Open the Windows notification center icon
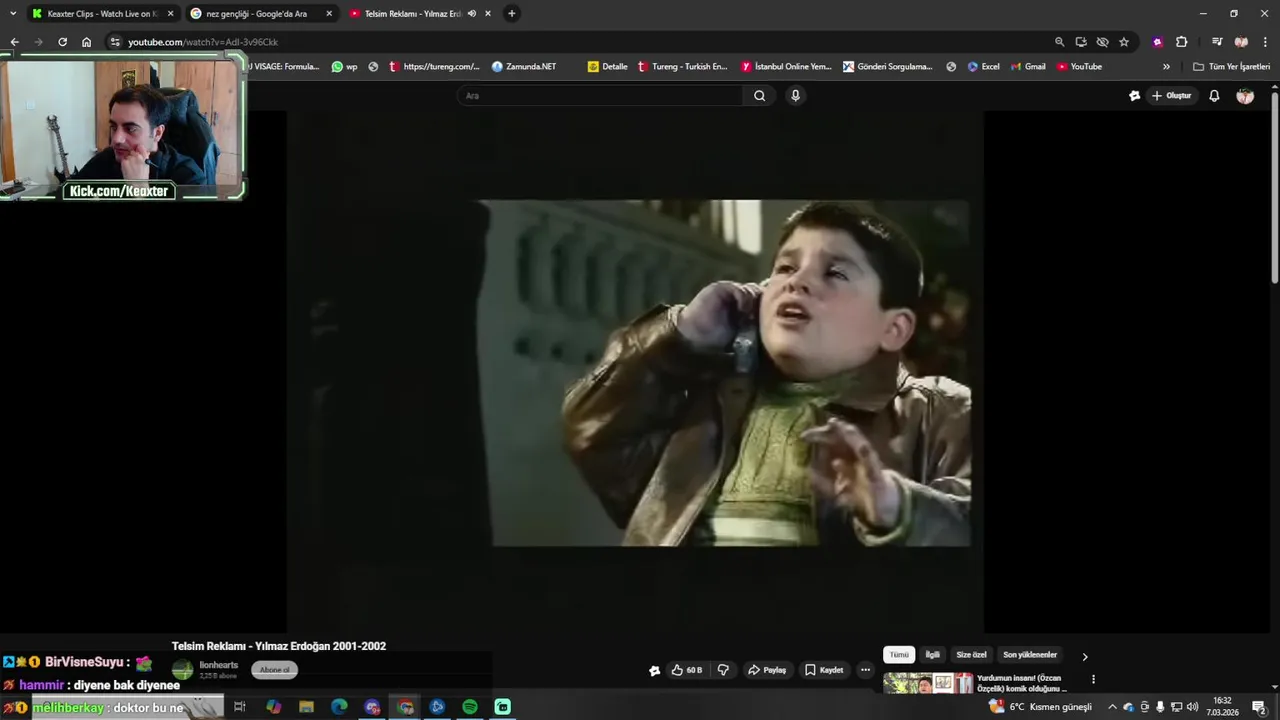This screenshot has height=720, width=1280. click(x=1259, y=707)
